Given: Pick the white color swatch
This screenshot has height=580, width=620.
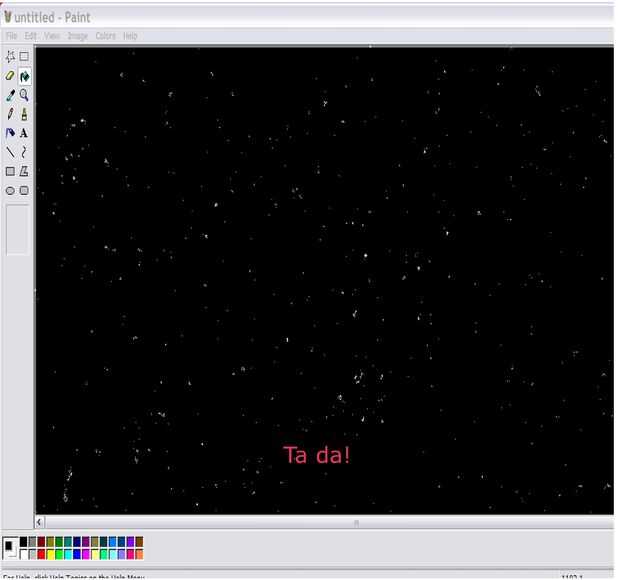Looking at the screenshot, I should coord(23,554).
